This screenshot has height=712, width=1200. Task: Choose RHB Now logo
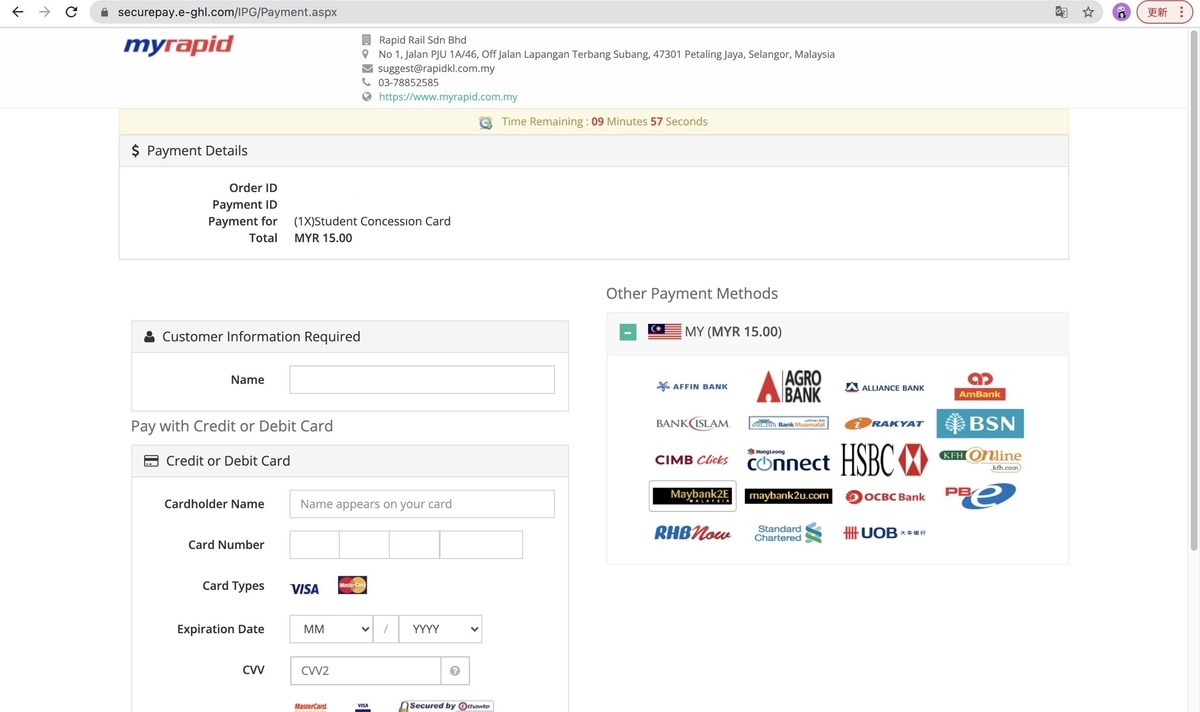692,533
